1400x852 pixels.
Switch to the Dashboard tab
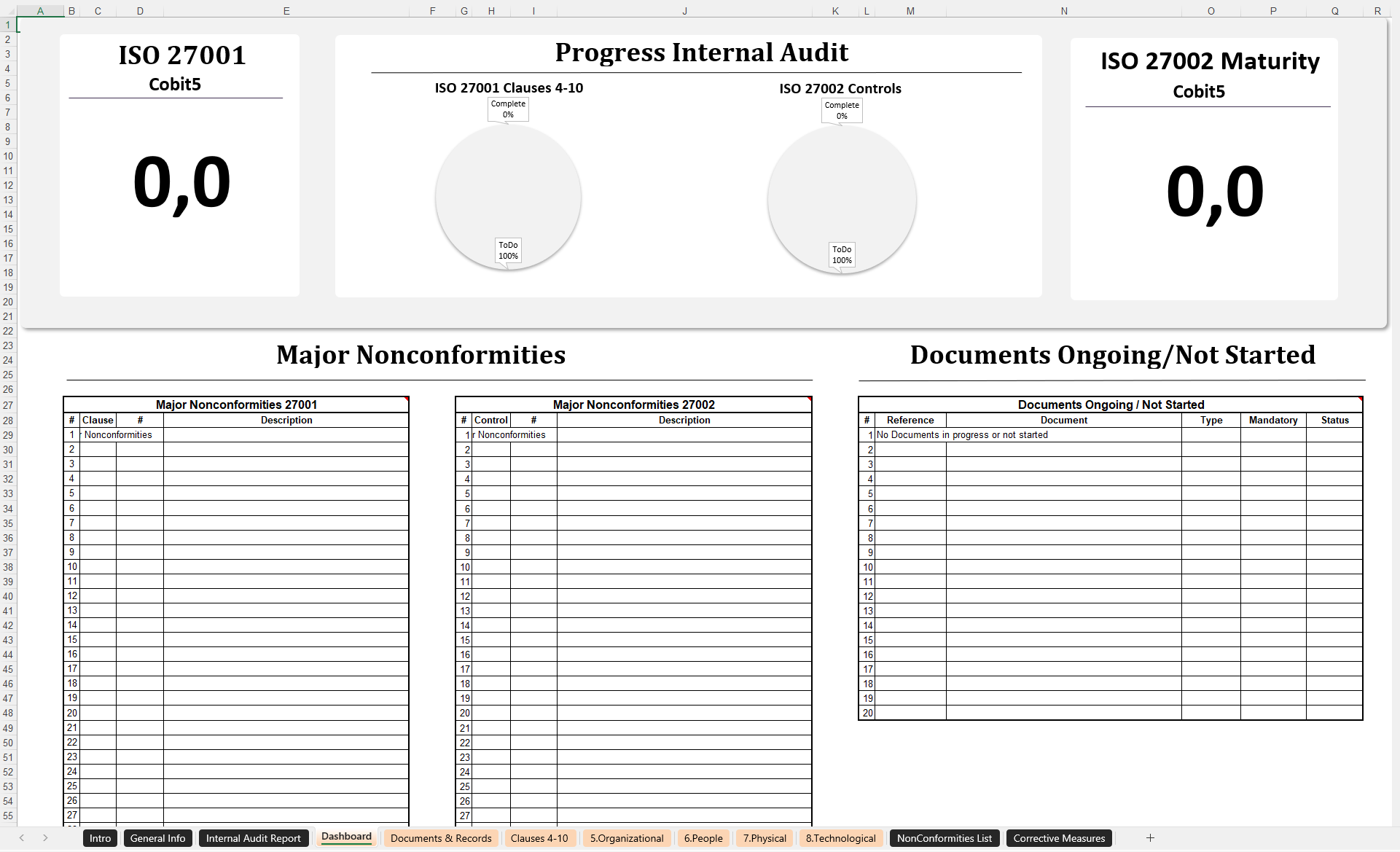[346, 837]
